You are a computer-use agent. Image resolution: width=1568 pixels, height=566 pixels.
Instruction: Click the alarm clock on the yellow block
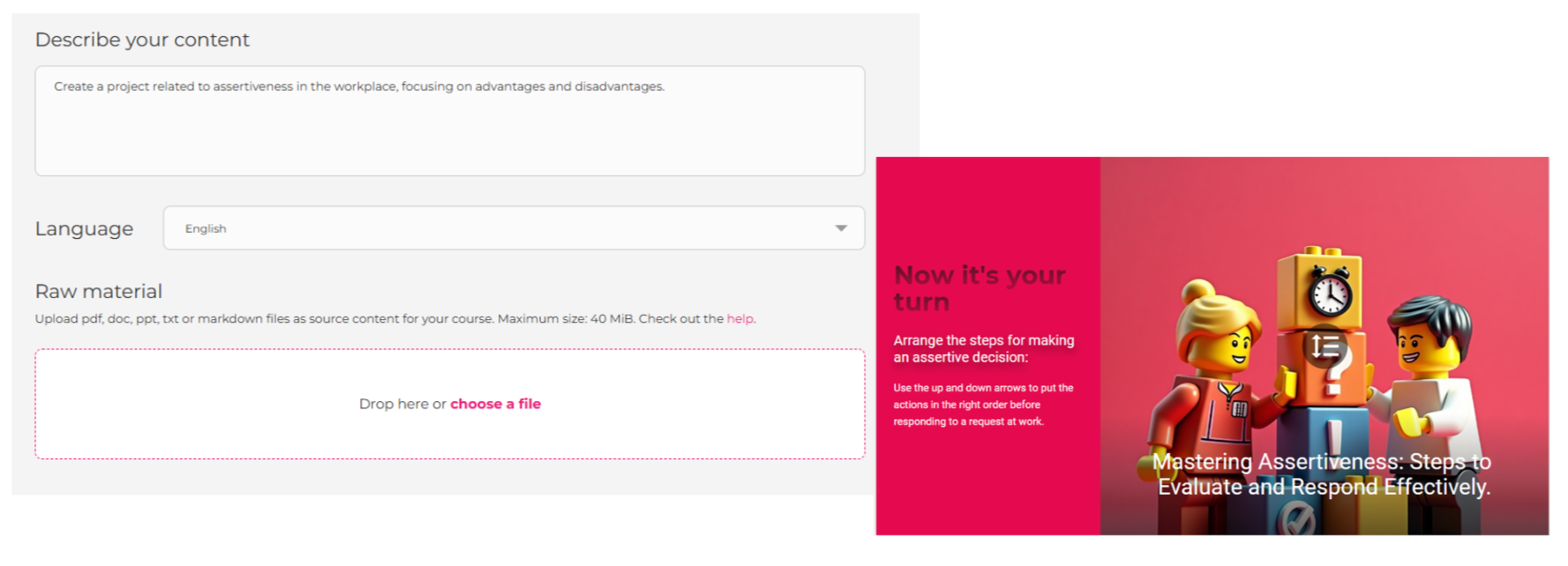click(x=1329, y=292)
